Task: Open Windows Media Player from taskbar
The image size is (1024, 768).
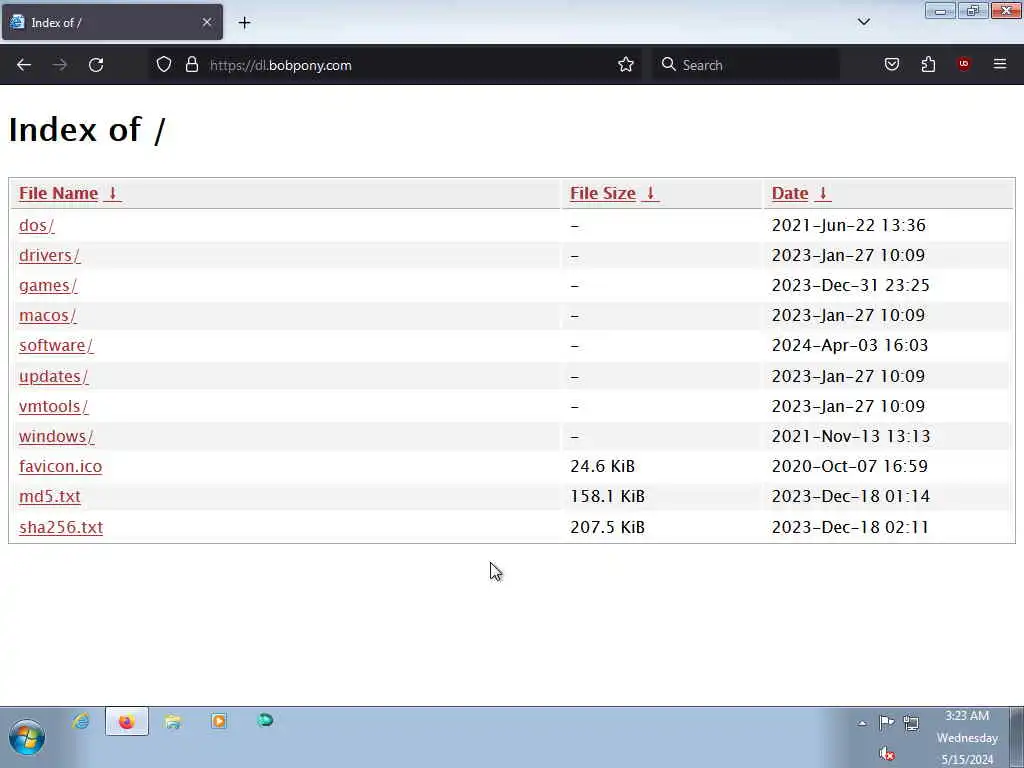Action: pyautogui.click(x=219, y=721)
